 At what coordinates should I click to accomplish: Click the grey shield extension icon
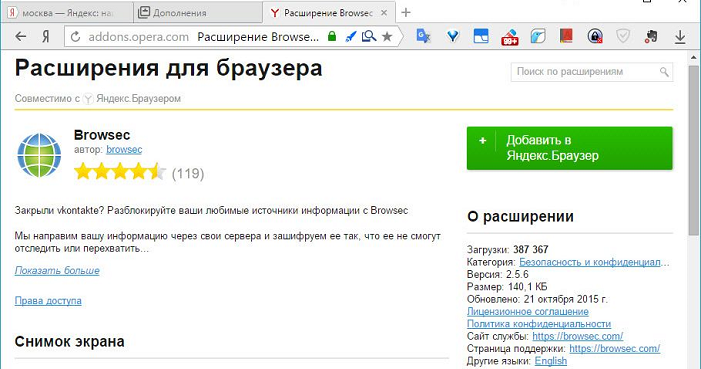click(x=623, y=36)
